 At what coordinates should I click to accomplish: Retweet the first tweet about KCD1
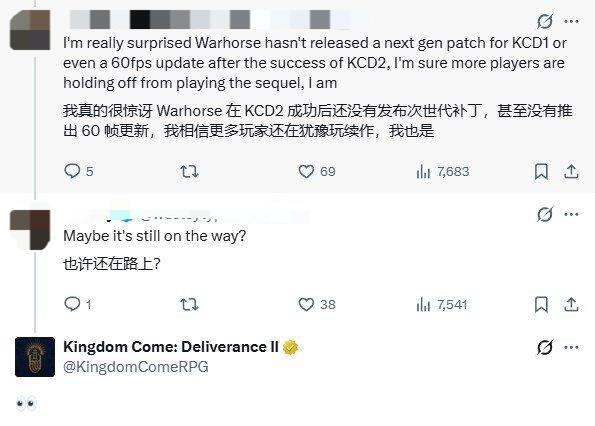tap(189, 171)
